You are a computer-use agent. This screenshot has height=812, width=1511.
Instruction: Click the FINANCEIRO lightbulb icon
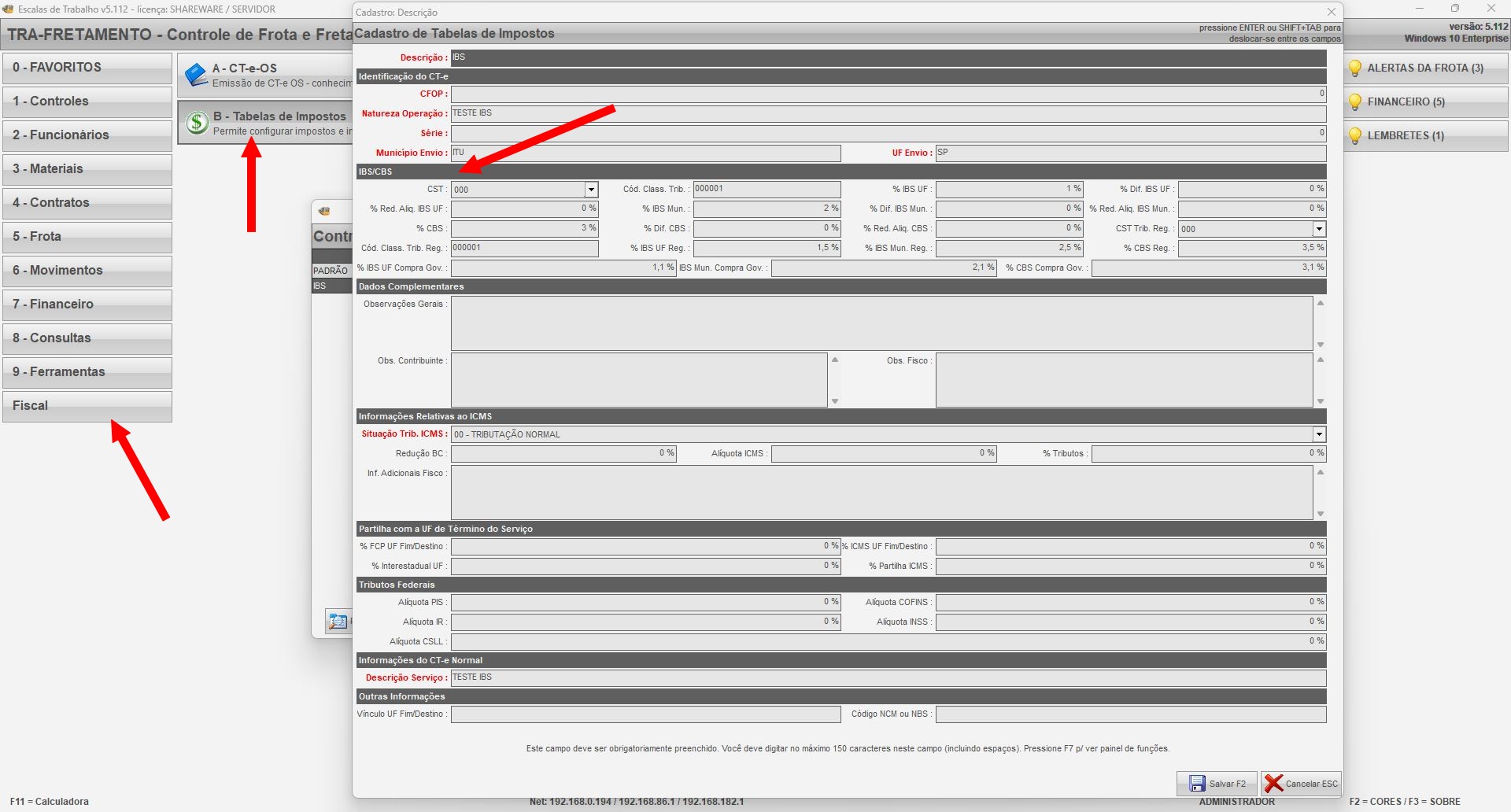pos(1354,102)
